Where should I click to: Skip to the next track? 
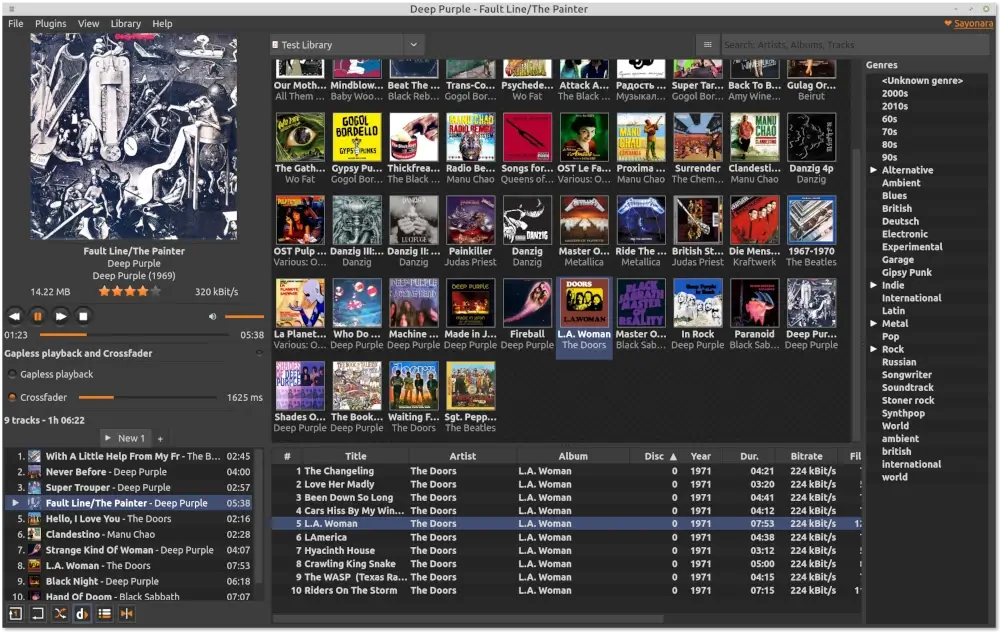(x=61, y=316)
